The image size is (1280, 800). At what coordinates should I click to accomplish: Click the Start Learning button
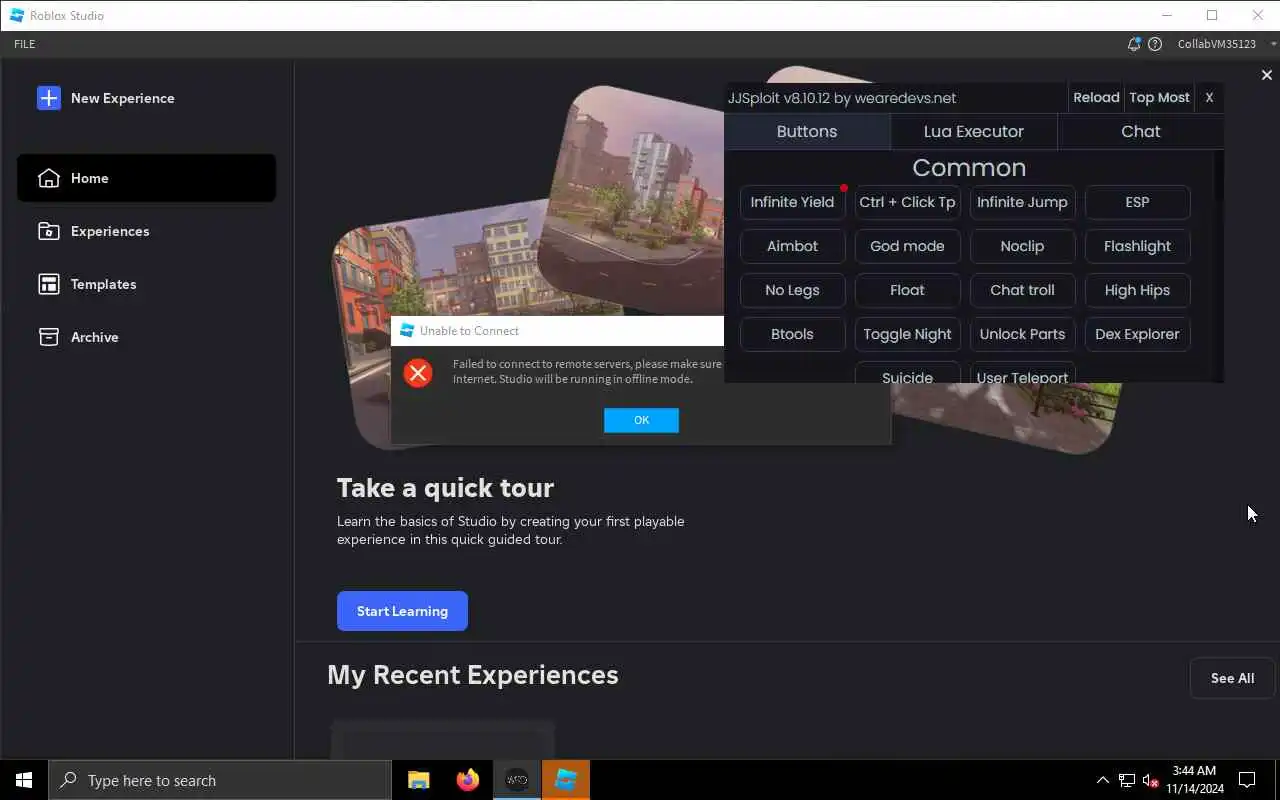[x=402, y=611]
